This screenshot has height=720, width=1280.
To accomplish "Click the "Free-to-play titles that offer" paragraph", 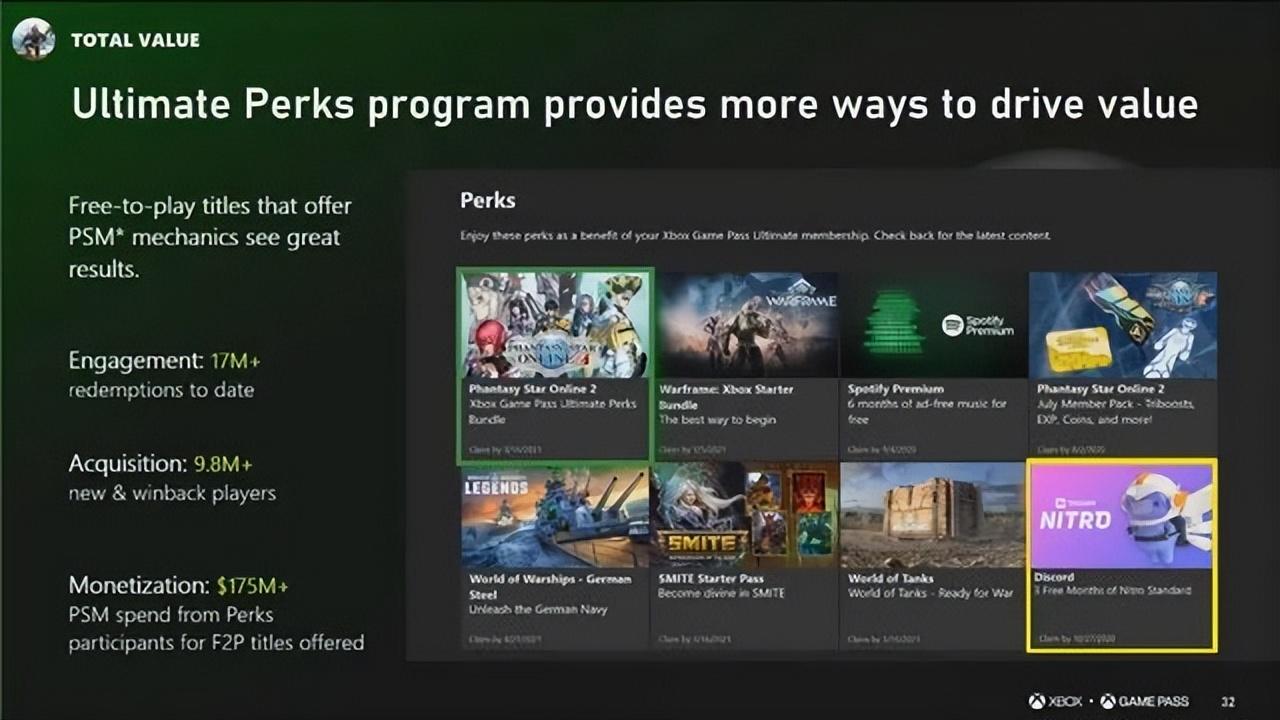I will [x=210, y=237].
